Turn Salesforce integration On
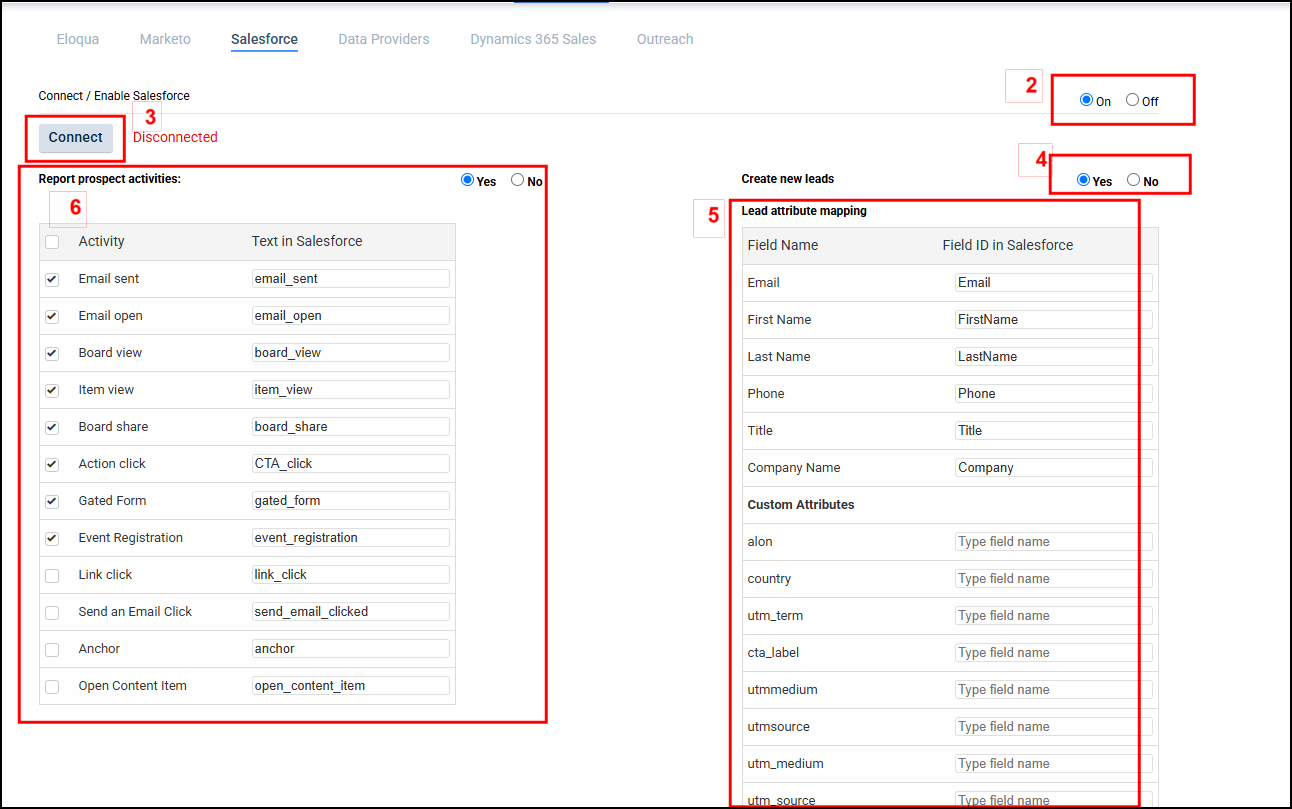Image resolution: width=1292 pixels, height=809 pixels. tap(1086, 100)
